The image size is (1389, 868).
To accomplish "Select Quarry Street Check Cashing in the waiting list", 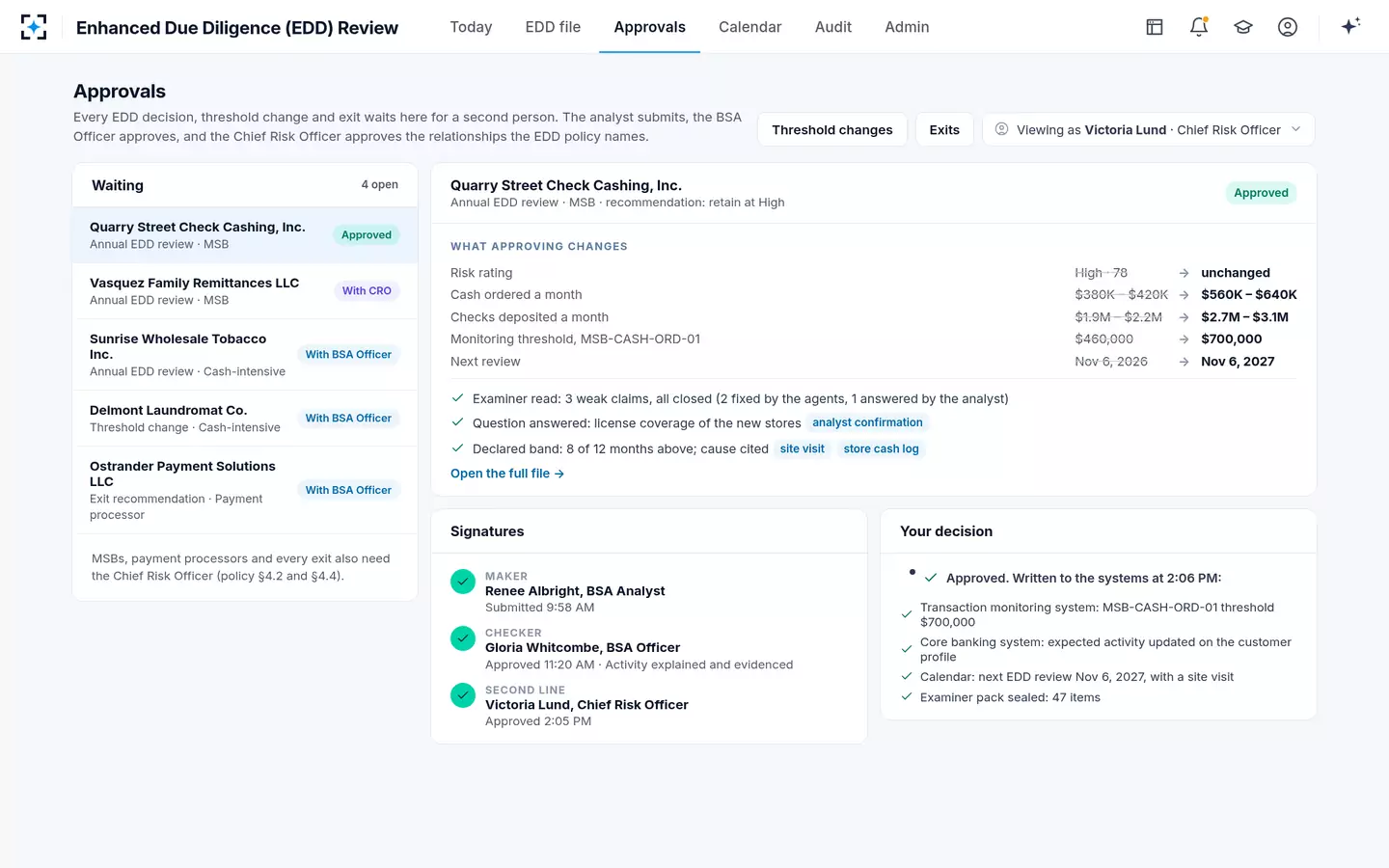I will point(245,235).
